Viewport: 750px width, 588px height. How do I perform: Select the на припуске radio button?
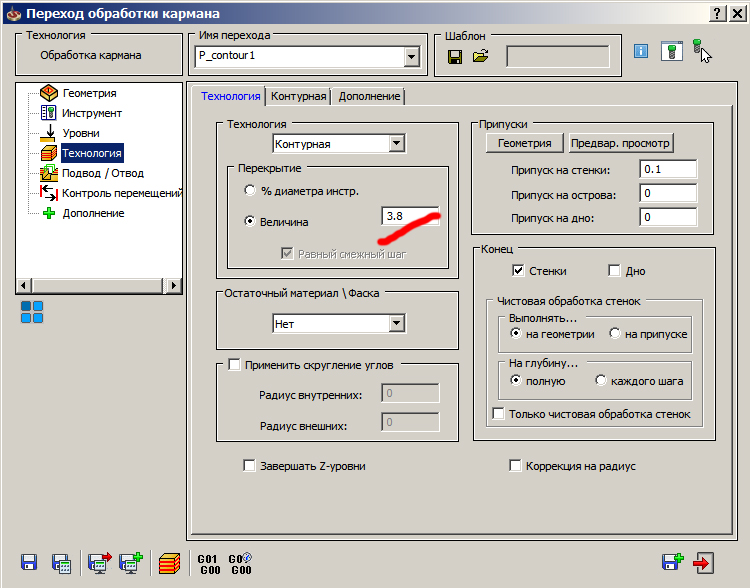pos(615,333)
